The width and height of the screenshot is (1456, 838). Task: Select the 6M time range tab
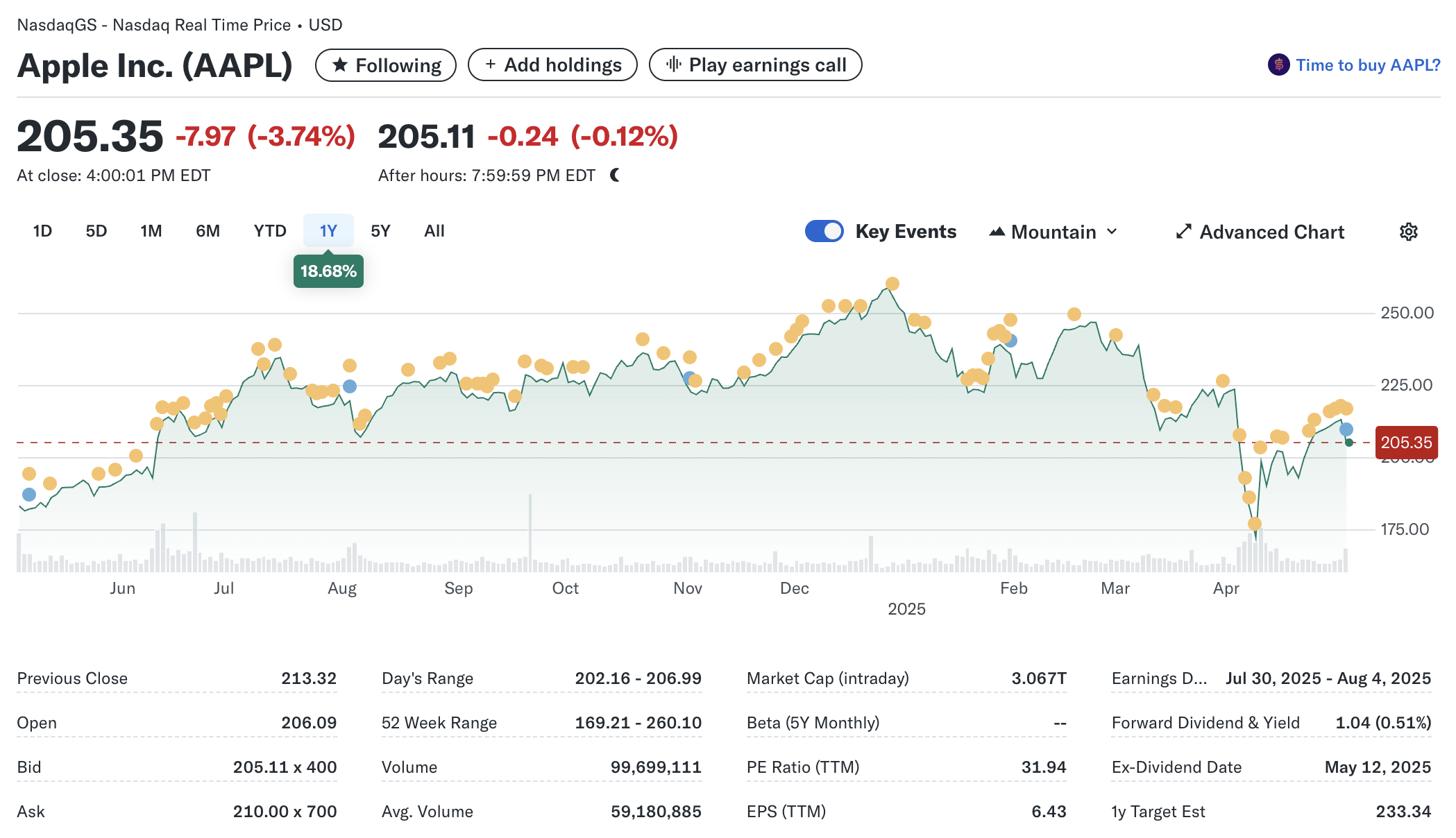click(x=208, y=231)
